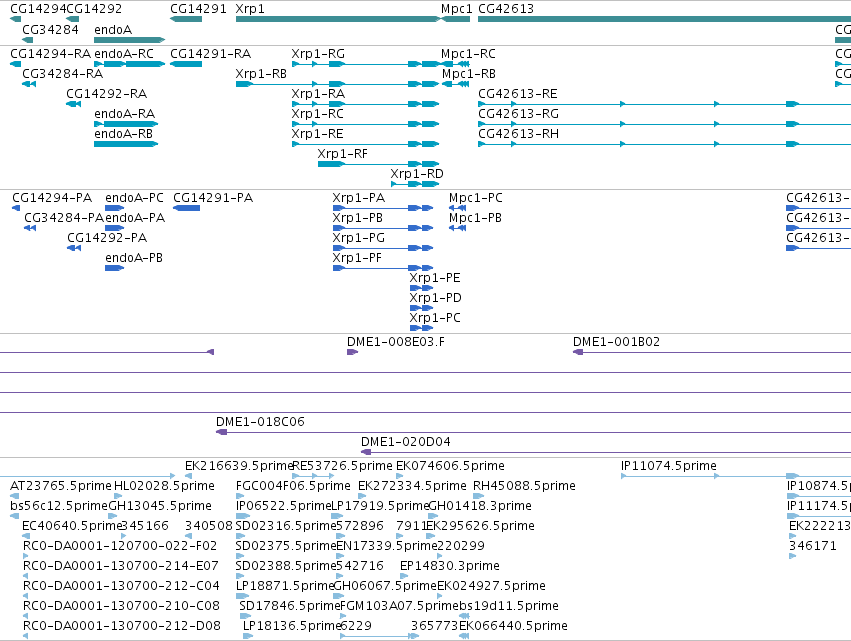This screenshot has width=851, height=641.
Task: Click protein Xrp1-PC label
Action: pos(435,319)
